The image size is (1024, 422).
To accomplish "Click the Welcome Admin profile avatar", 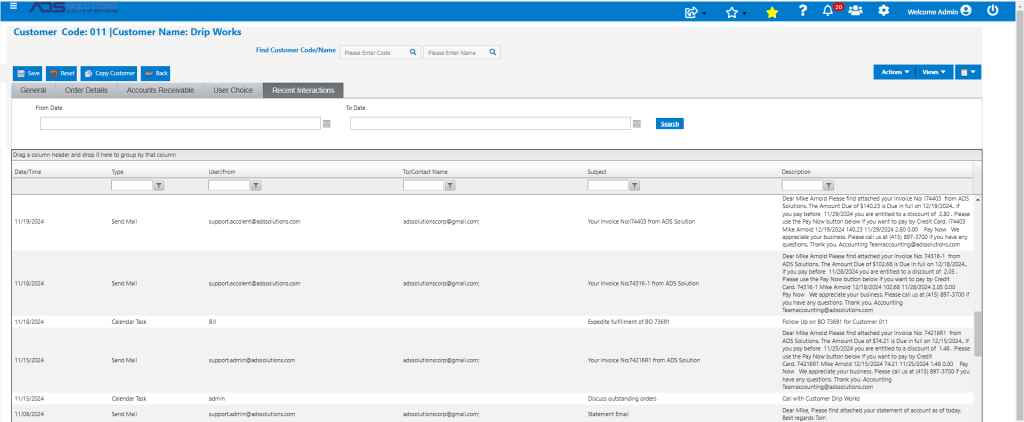I will pyautogui.click(x=966, y=11).
